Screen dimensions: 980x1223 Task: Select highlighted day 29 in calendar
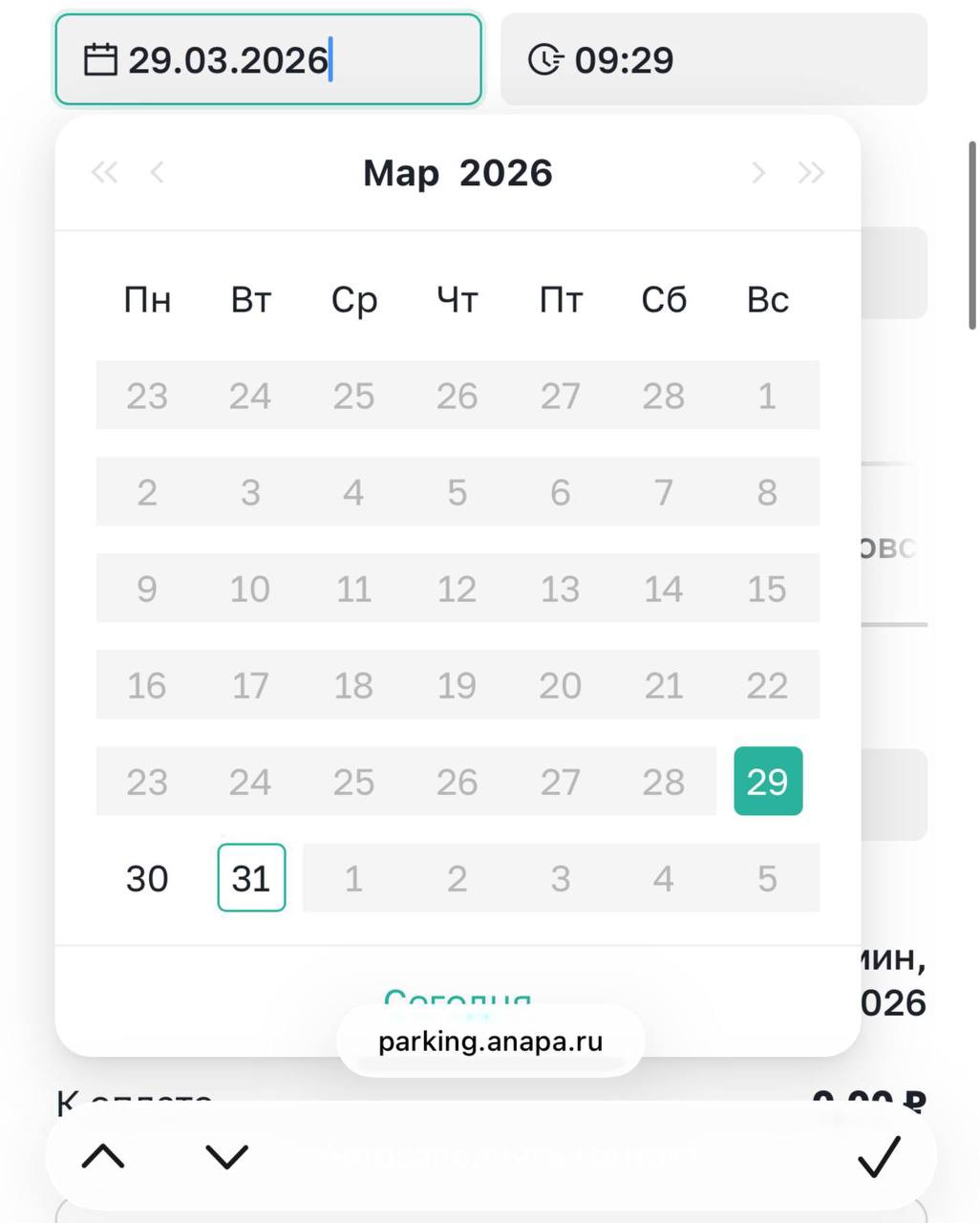(768, 782)
